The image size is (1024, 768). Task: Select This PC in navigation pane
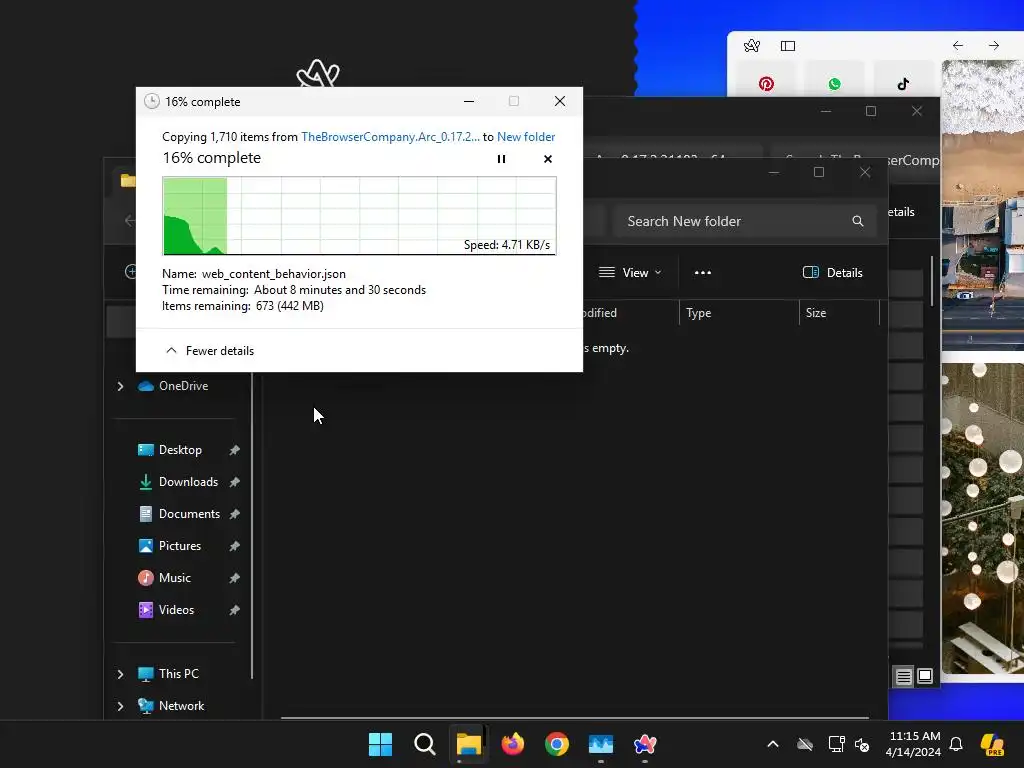coord(168,674)
